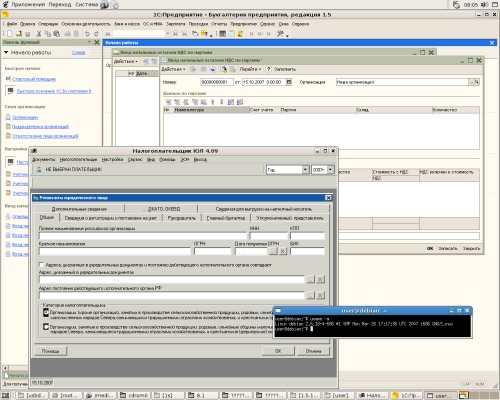Click the volume speaker icon in top panel
500x400 pixels.
pos(484,5)
